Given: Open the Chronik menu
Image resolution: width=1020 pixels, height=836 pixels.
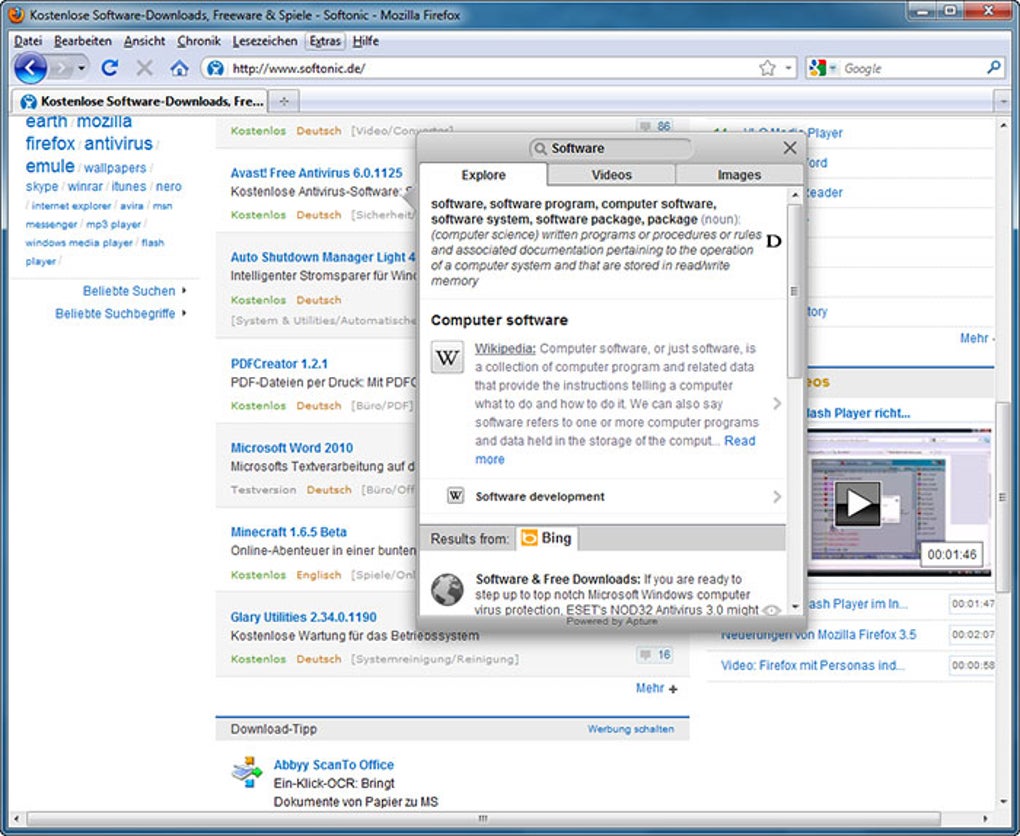Looking at the screenshot, I should 199,41.
